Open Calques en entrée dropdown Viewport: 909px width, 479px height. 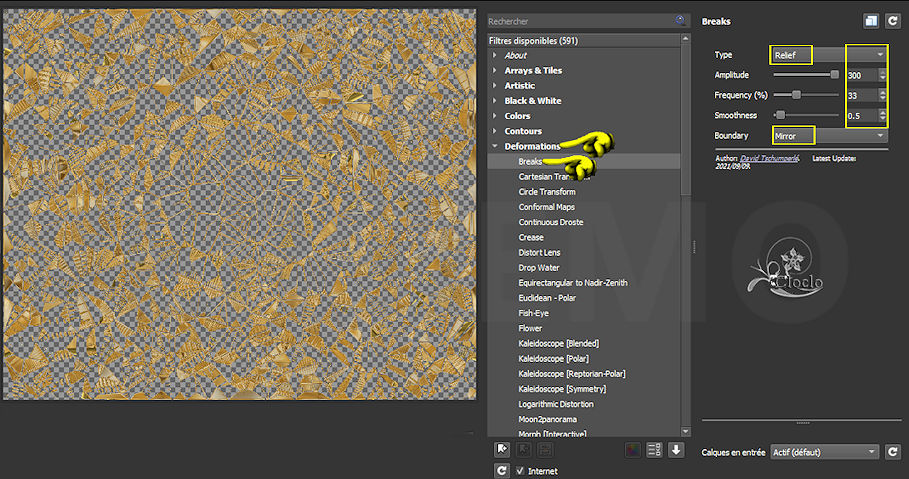pyautogui.click(x=824, y=452)
